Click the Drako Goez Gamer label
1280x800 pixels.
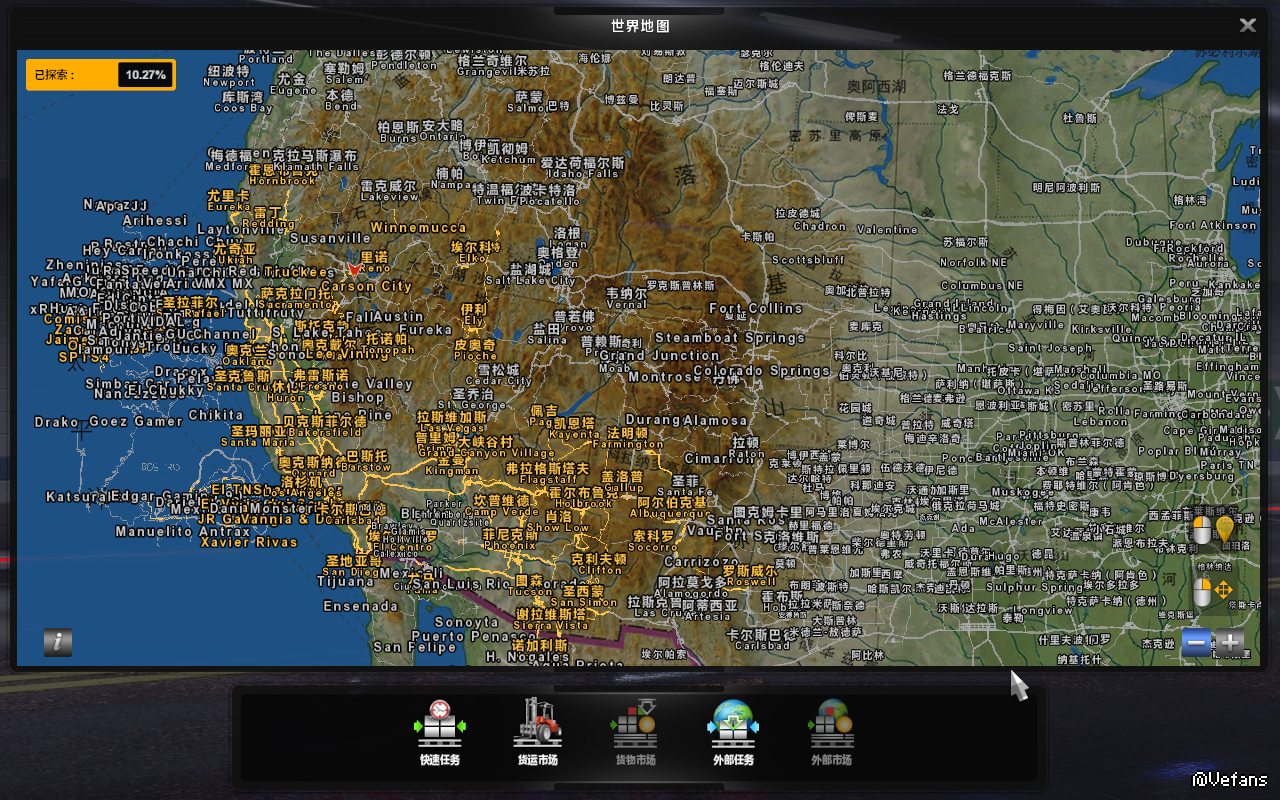pos(109,422)
